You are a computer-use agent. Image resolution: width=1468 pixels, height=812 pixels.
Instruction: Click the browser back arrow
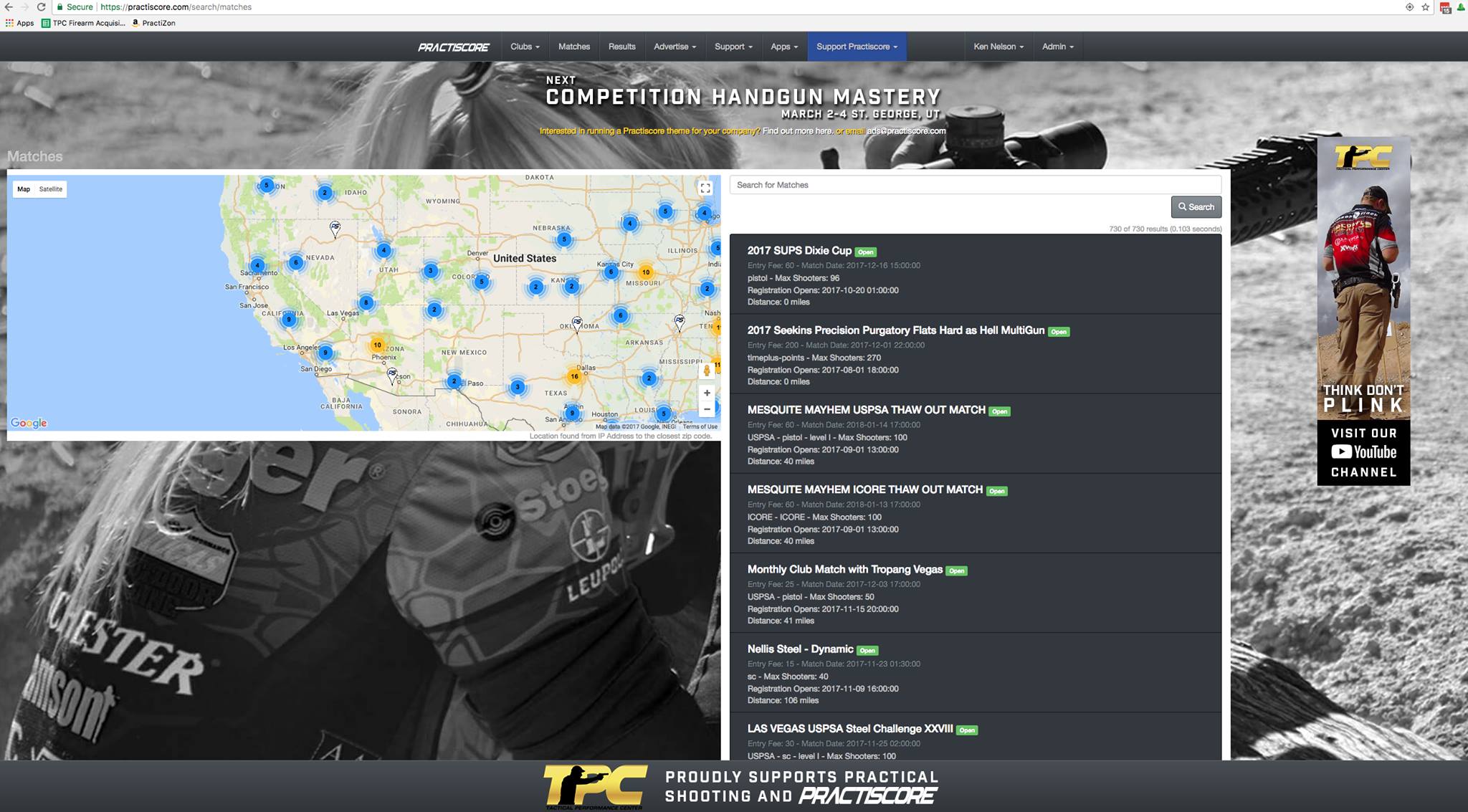click(x=9, y=6)
